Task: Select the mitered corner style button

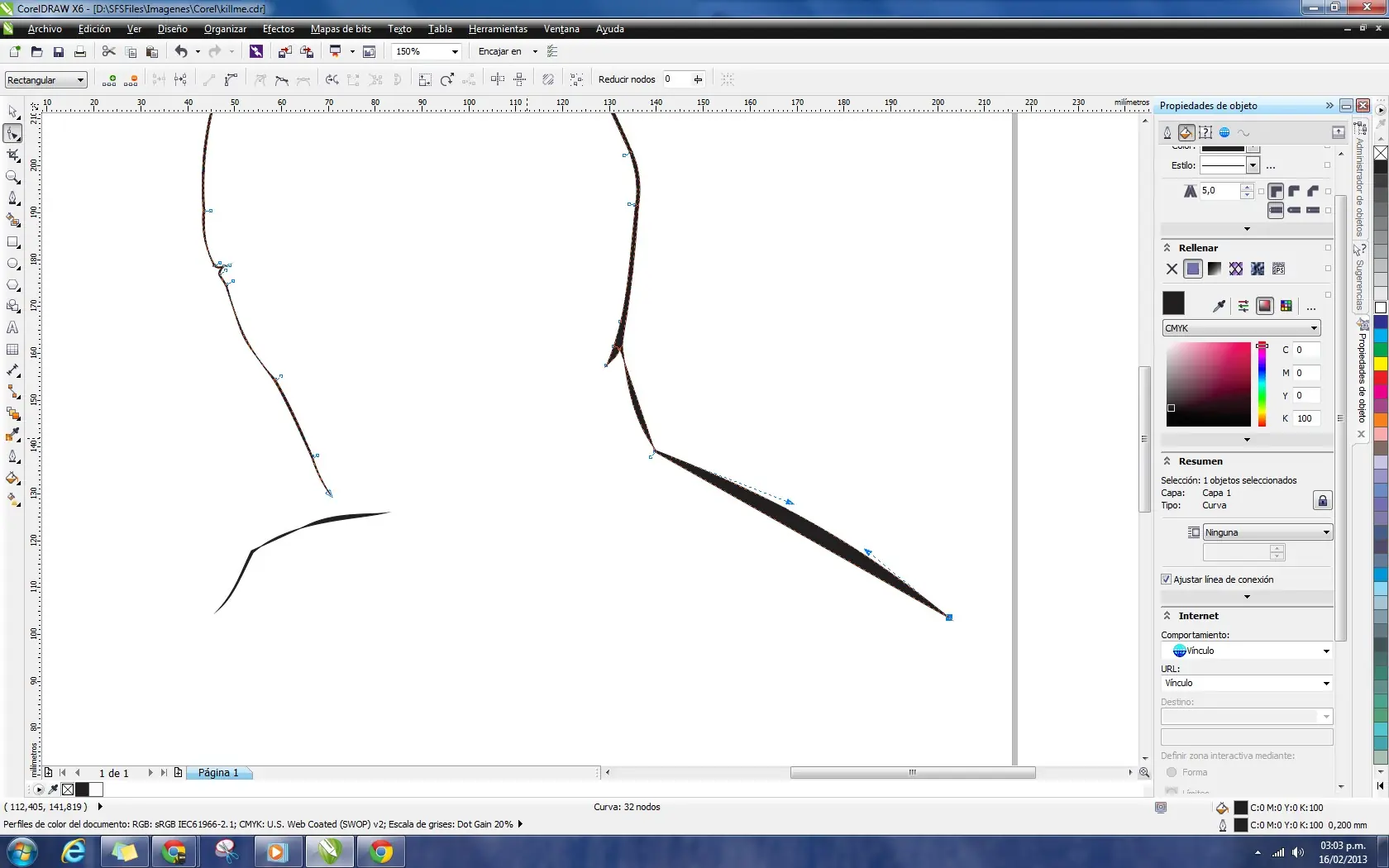Action: pos(1276,191)
